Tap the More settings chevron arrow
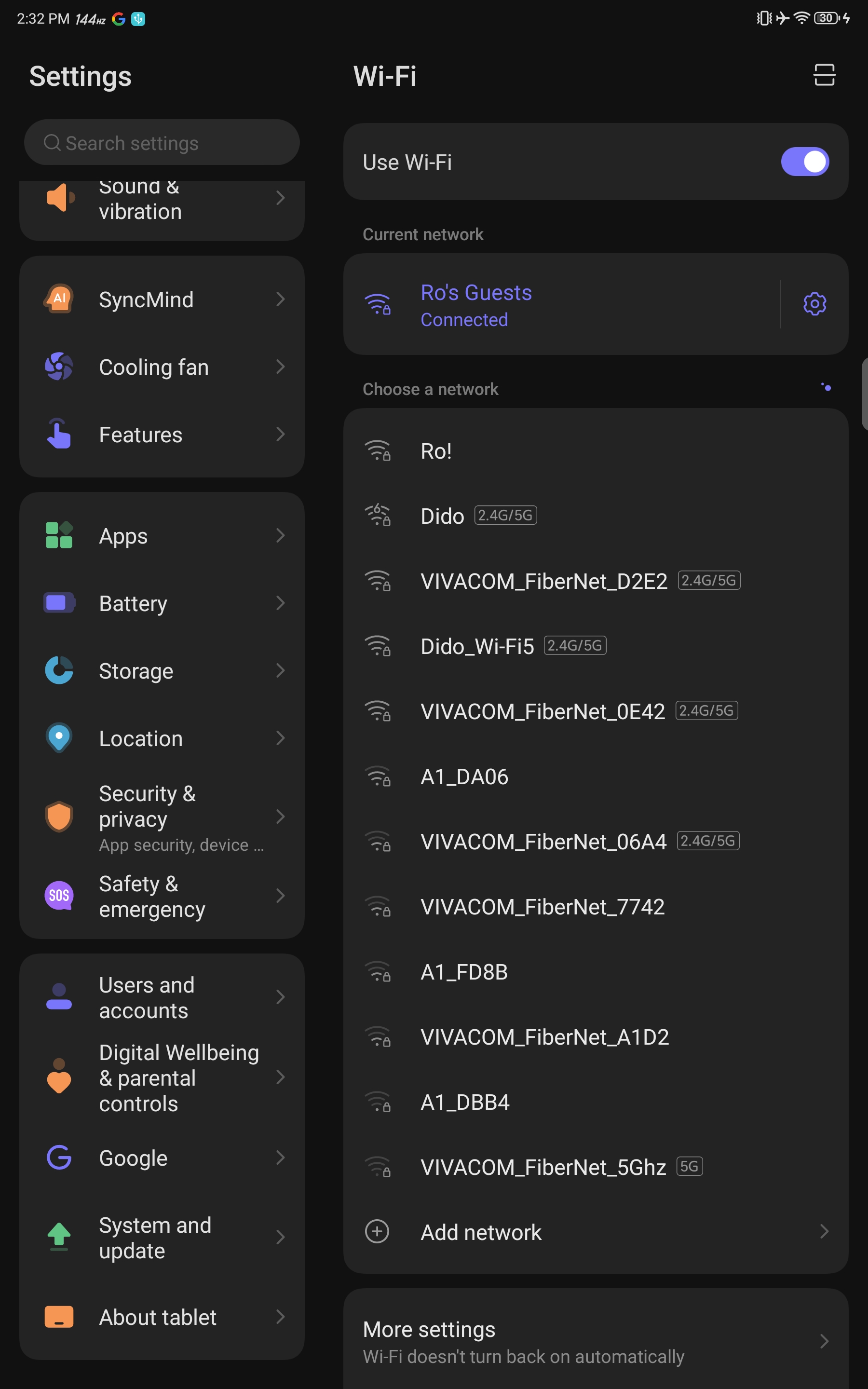 point(824,1341)
